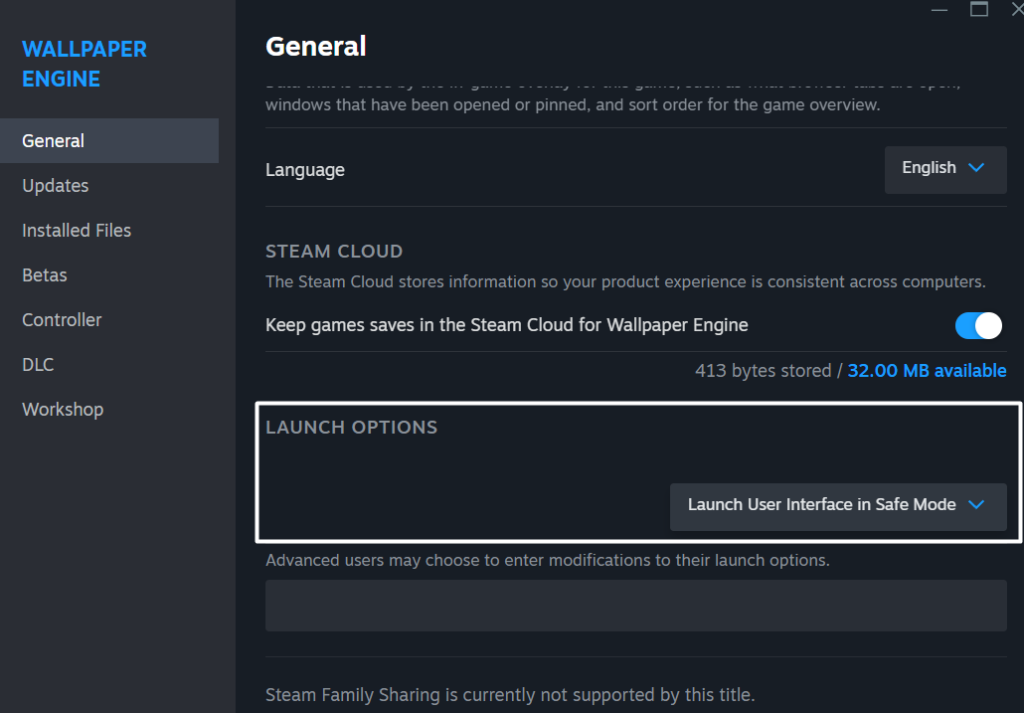Maximize the properties window
This screenshot has height=713, width=1024.
(979, 9)
